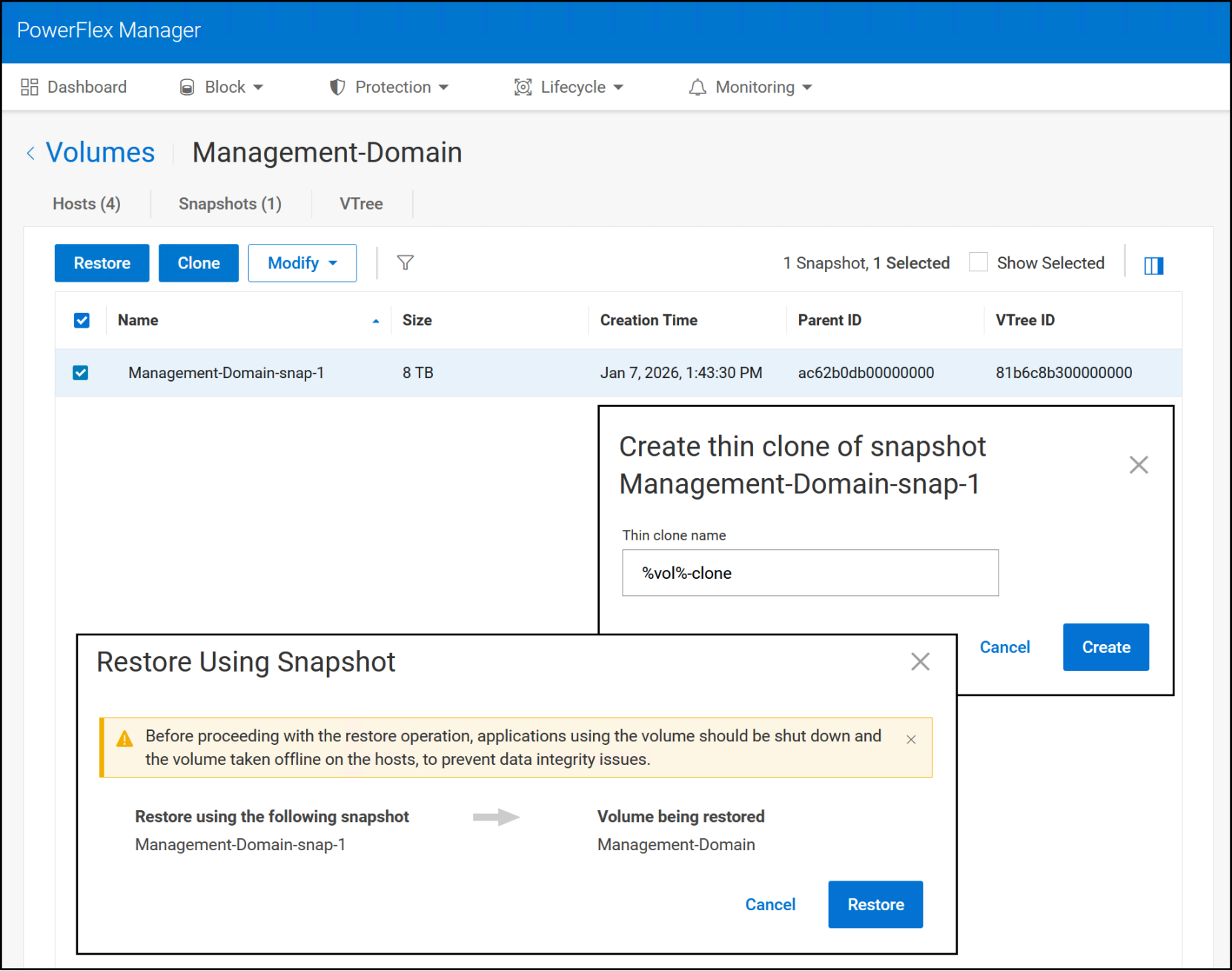Switch to the Snapshots (1) tab
The image size is (1232, 971).
pos(230,204)
